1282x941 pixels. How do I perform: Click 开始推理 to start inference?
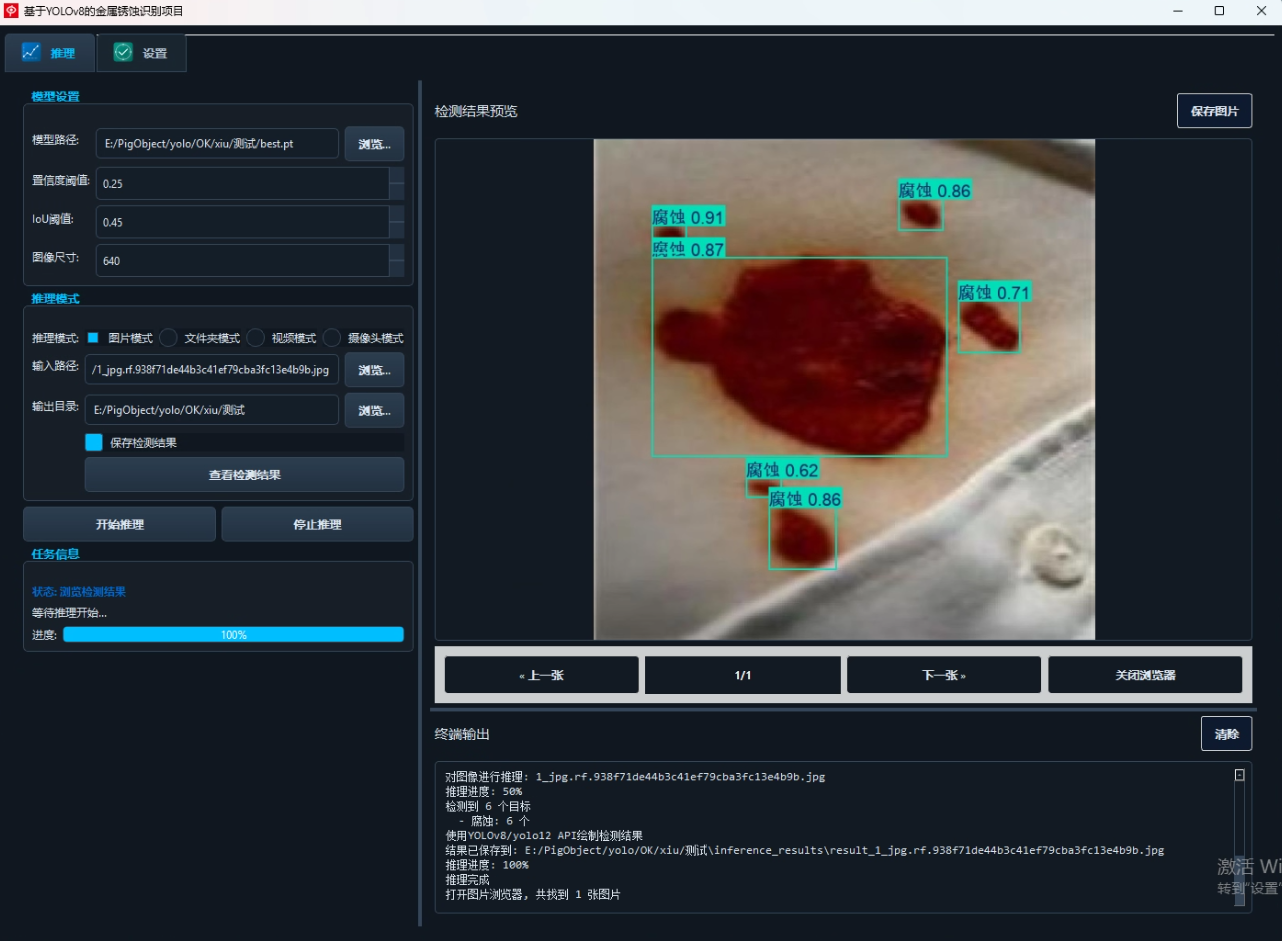click(119, 524)
